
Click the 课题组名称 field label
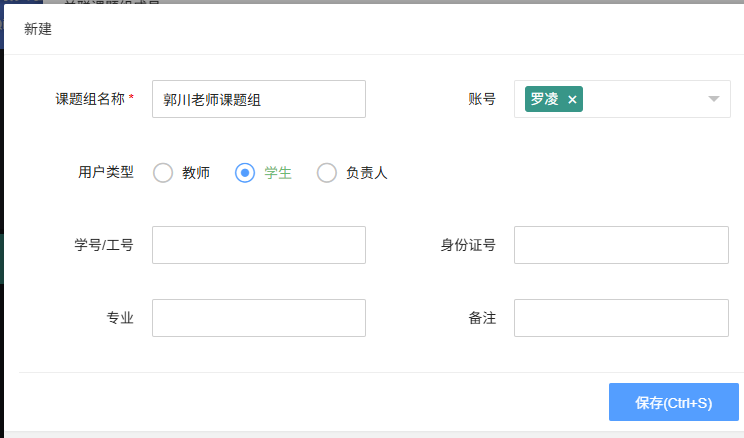[94, 99]
